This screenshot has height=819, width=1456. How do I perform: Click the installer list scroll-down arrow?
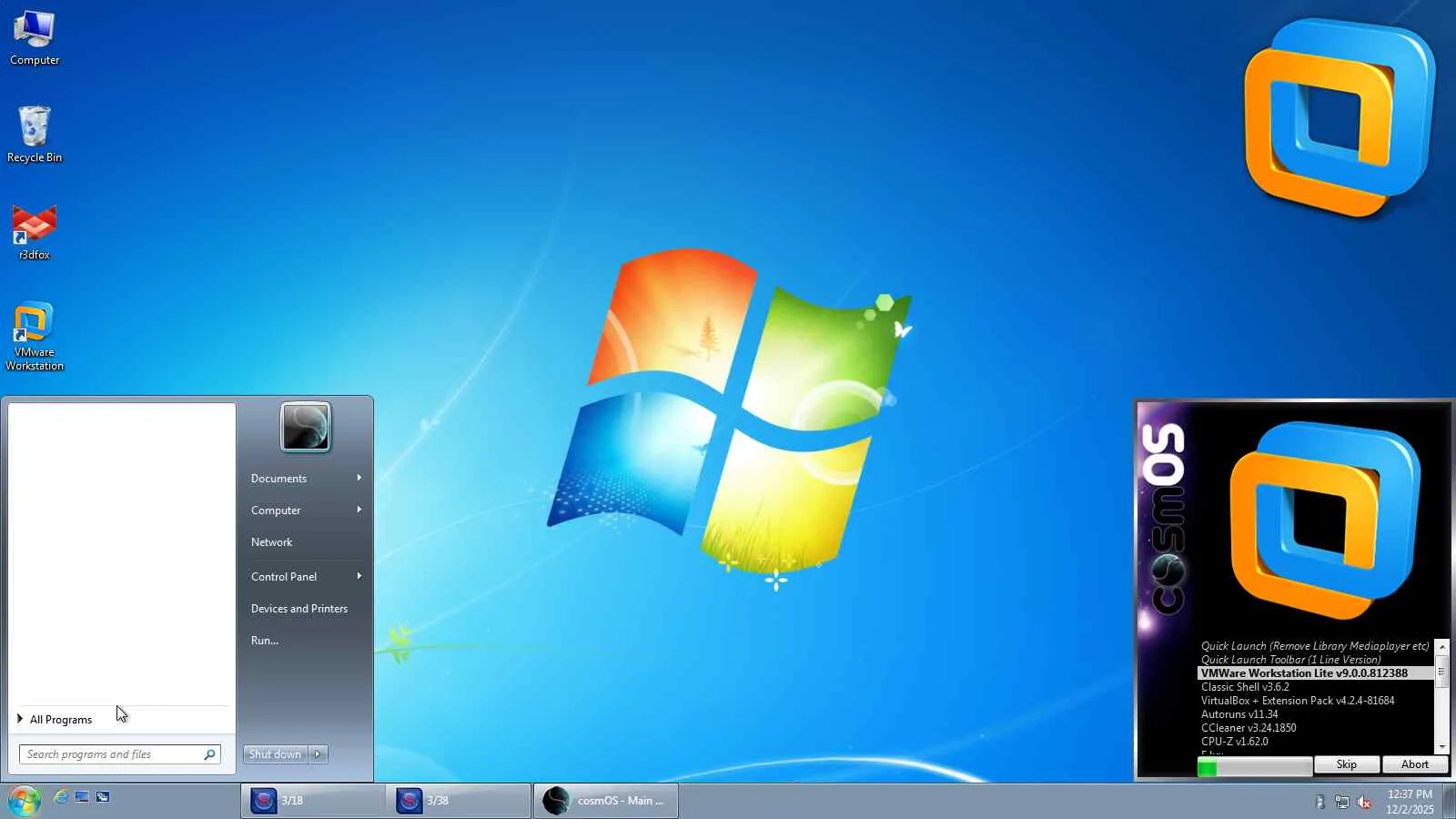coord(1442,747)
